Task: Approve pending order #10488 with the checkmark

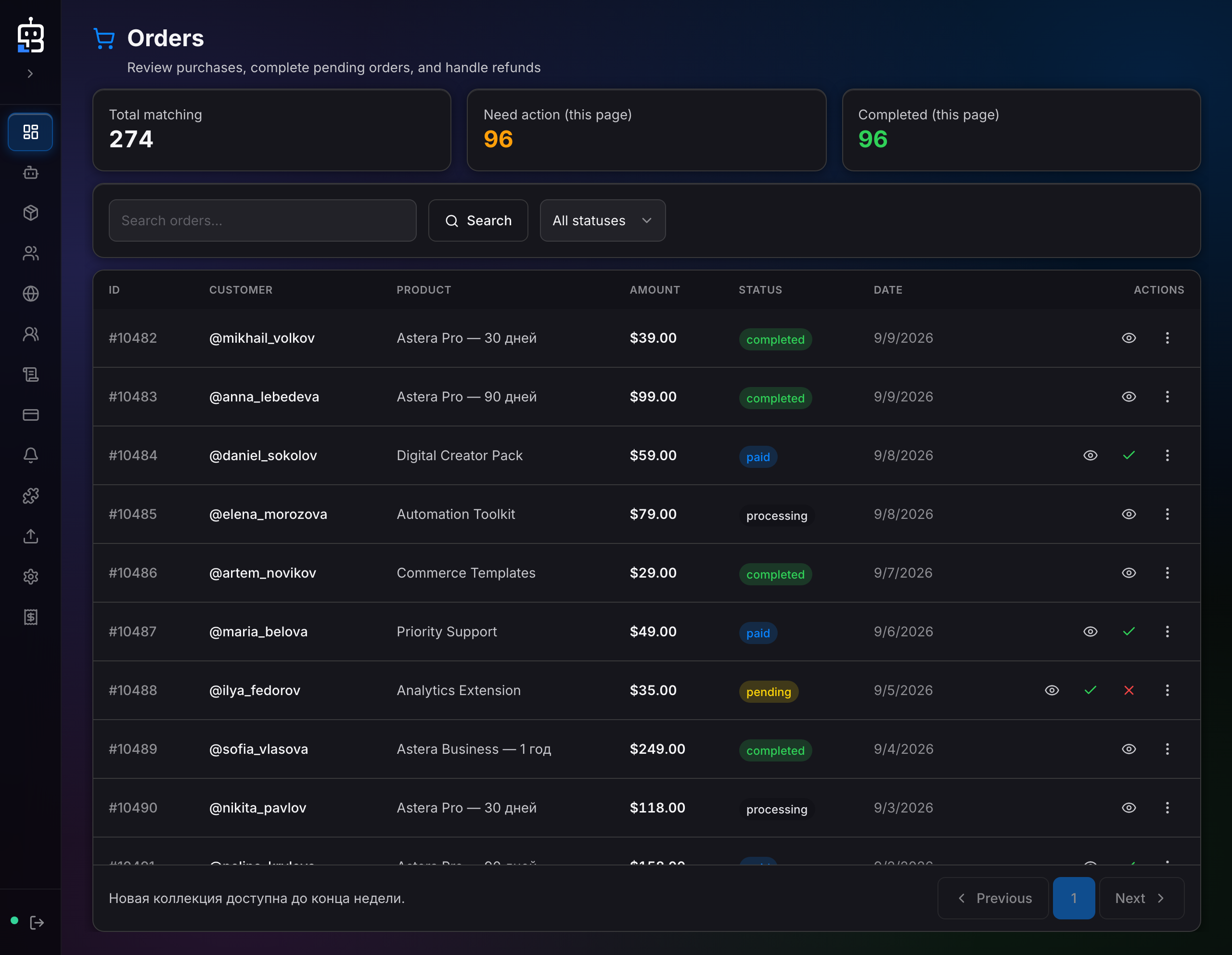Action: pyautogui.click(x=1091, y=690)
